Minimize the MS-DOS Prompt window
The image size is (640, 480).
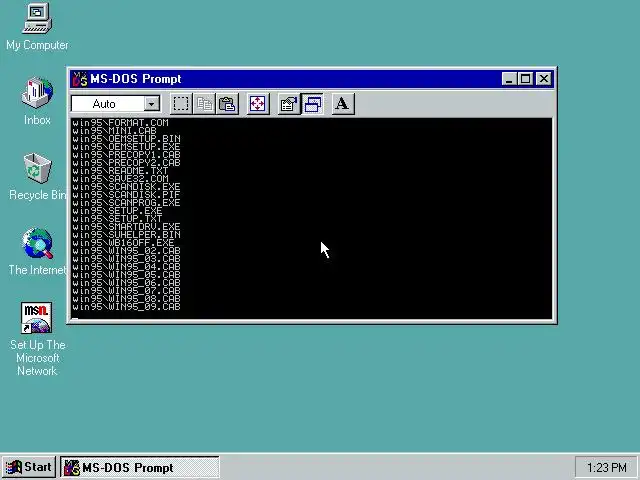[x=509, y=79]
